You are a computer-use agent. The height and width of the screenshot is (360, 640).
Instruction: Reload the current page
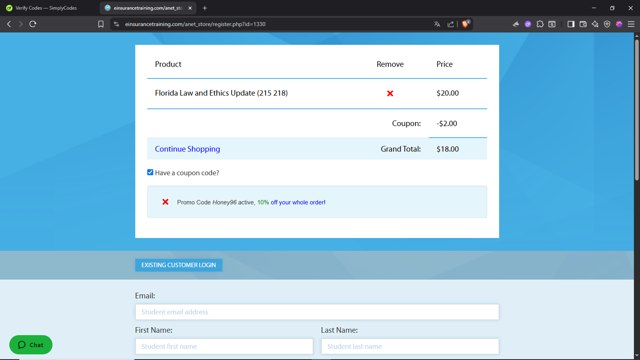[33, 24]
